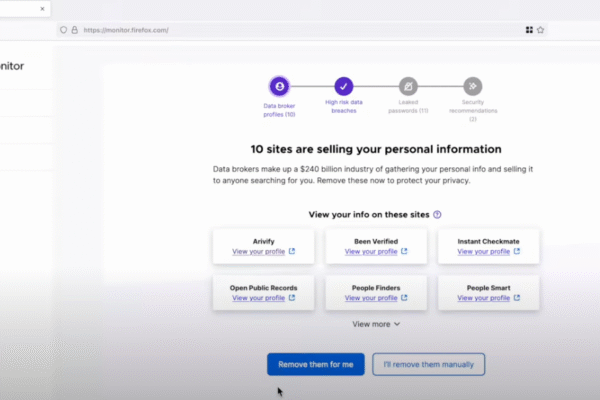Screen dimensions: 600x400
Task: Choose I'll remove them manually
Action: [x=429, y=365]
